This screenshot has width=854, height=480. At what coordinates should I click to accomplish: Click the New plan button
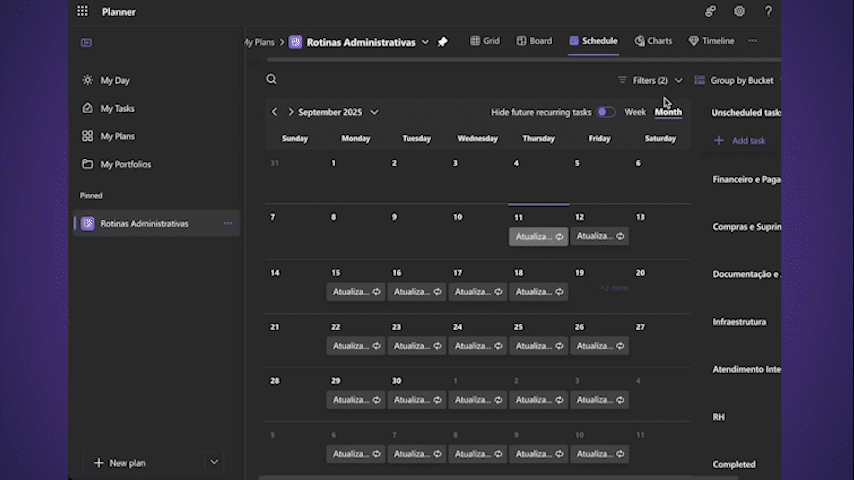[120, 463]
